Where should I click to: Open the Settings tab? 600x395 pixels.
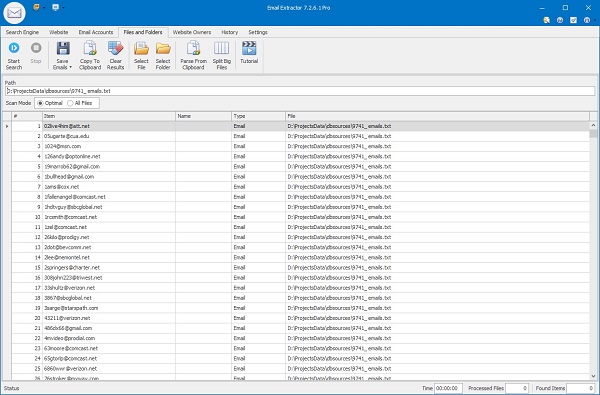point(258,32)
